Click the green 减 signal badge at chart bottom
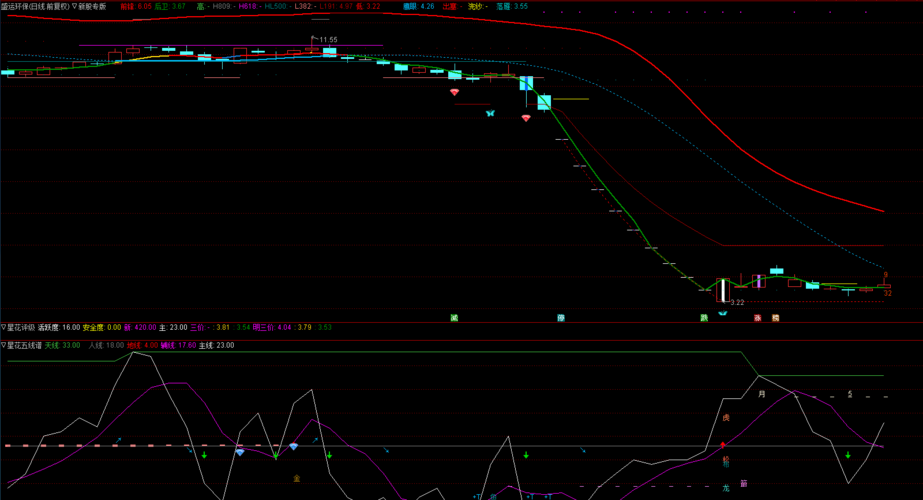 tap(454, 318)
